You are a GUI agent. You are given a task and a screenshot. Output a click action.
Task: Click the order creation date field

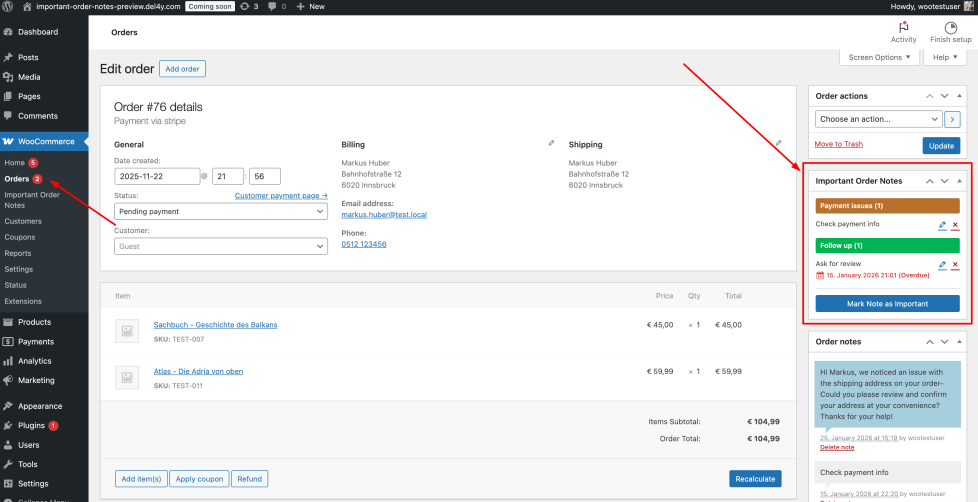pyautogui.click(x=157, y=177)
